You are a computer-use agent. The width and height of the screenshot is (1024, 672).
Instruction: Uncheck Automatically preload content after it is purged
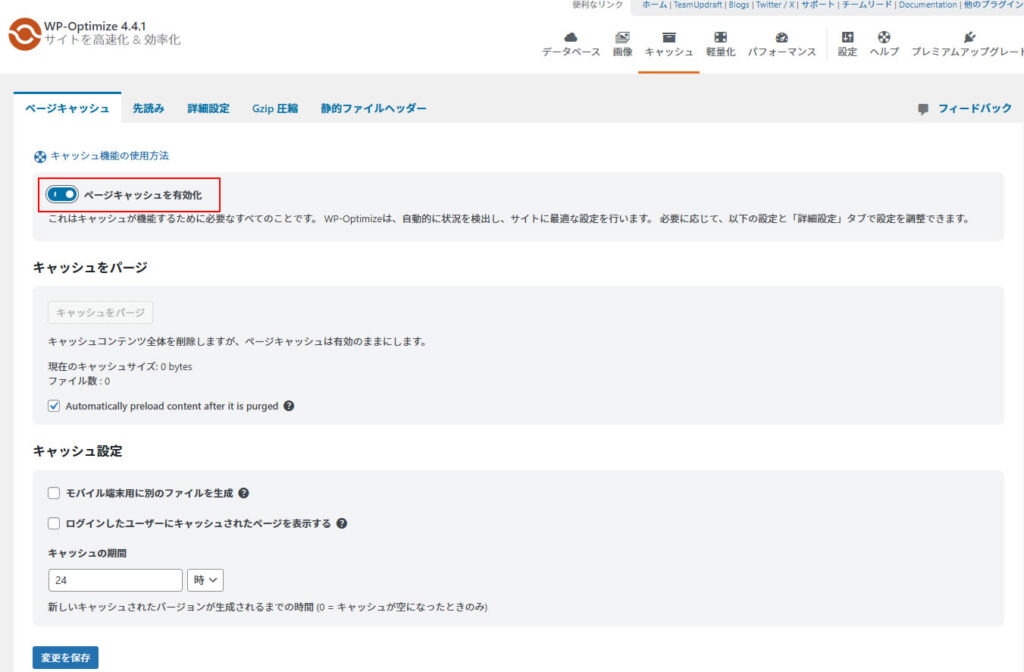53,406
